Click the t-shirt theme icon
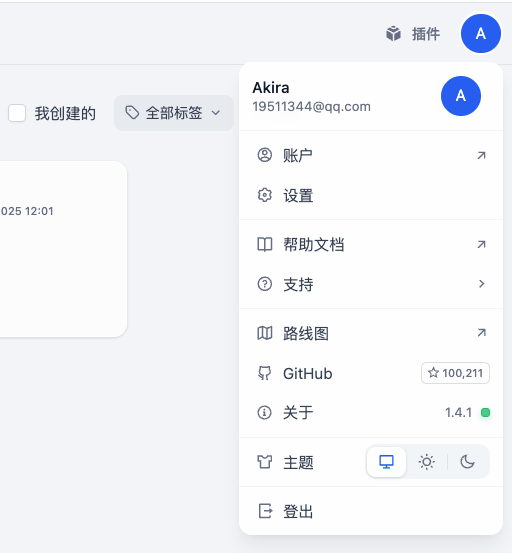 (x=264, y=462)
